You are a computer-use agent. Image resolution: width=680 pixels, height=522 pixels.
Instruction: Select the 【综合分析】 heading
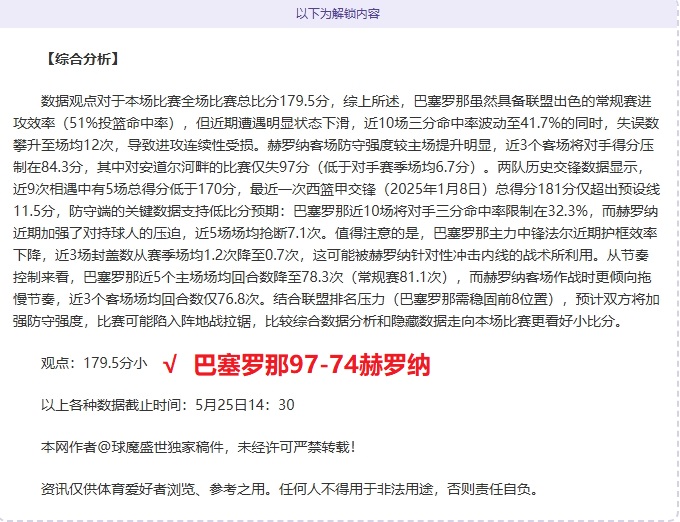(x=82, y=59)
